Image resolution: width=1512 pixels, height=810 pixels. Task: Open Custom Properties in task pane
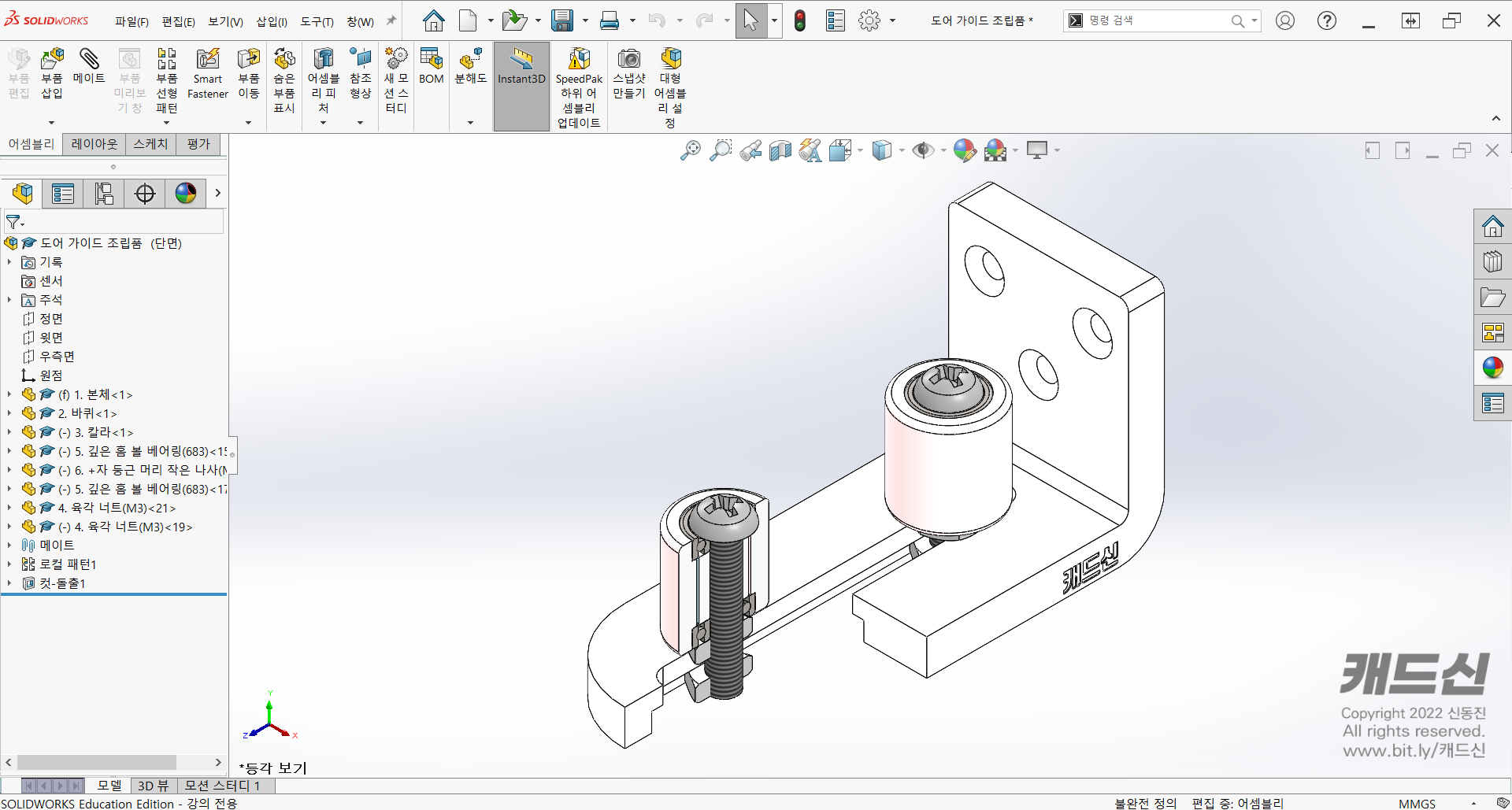1492,403
